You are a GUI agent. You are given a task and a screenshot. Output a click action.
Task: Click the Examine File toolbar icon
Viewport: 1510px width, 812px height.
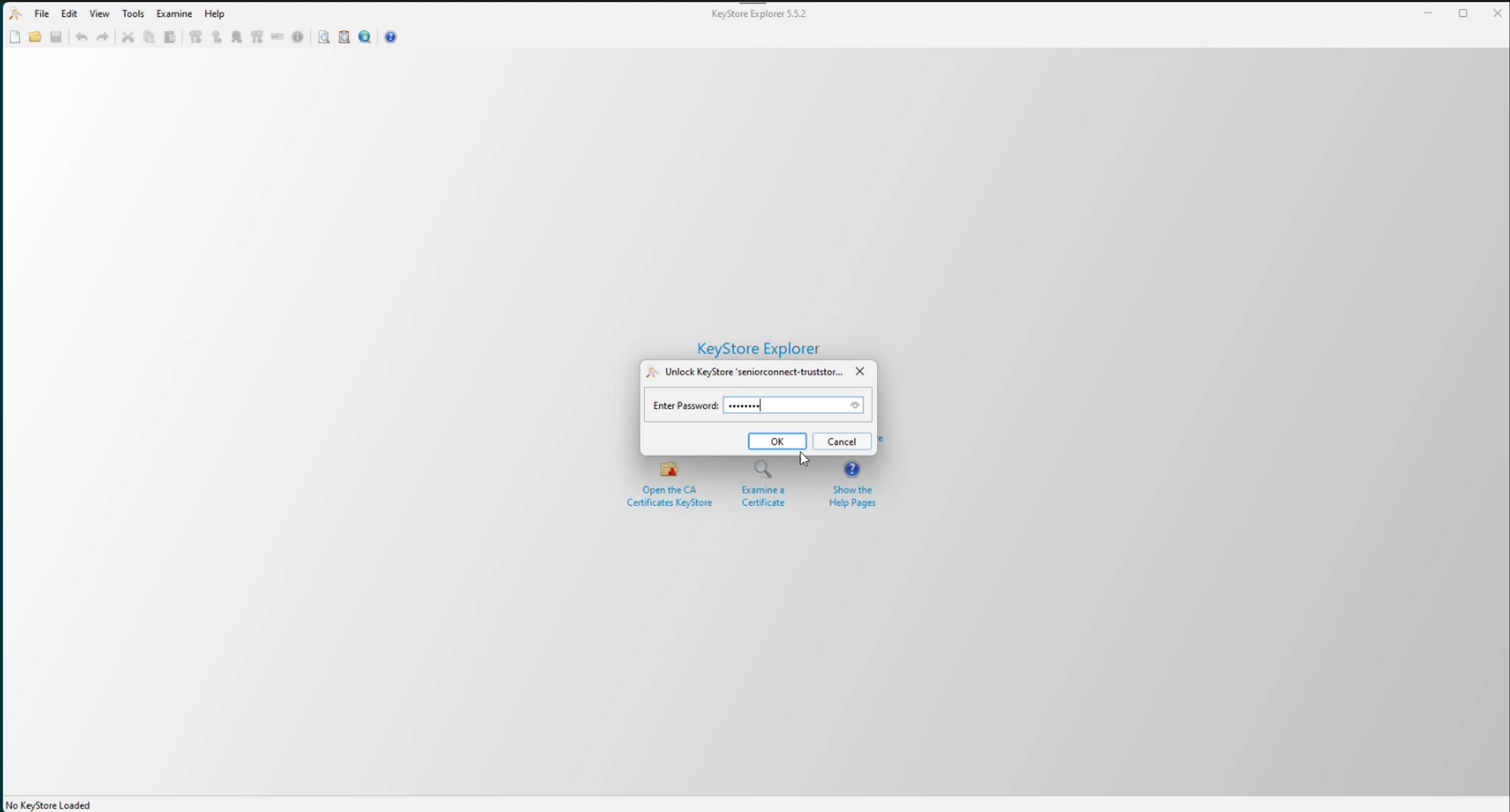324,37
